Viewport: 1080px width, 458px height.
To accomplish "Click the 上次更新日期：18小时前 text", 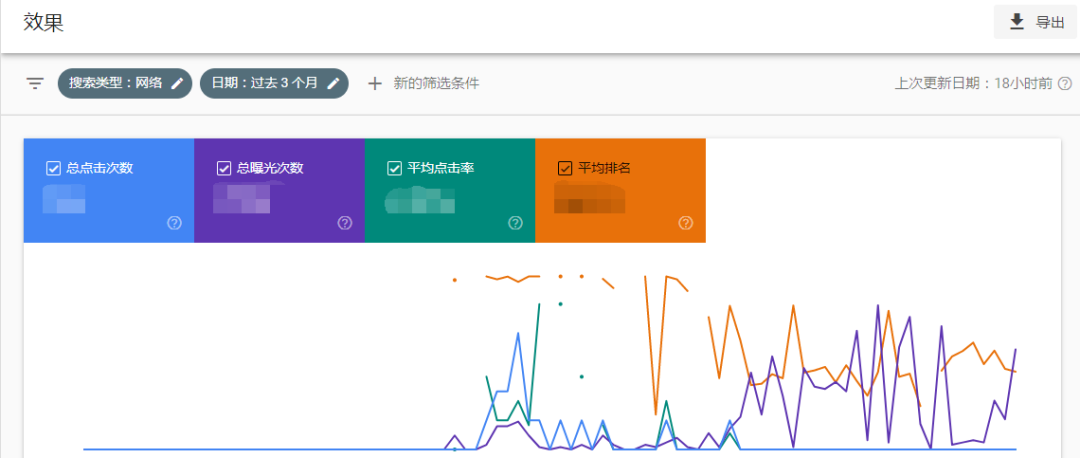I will 973,84.
